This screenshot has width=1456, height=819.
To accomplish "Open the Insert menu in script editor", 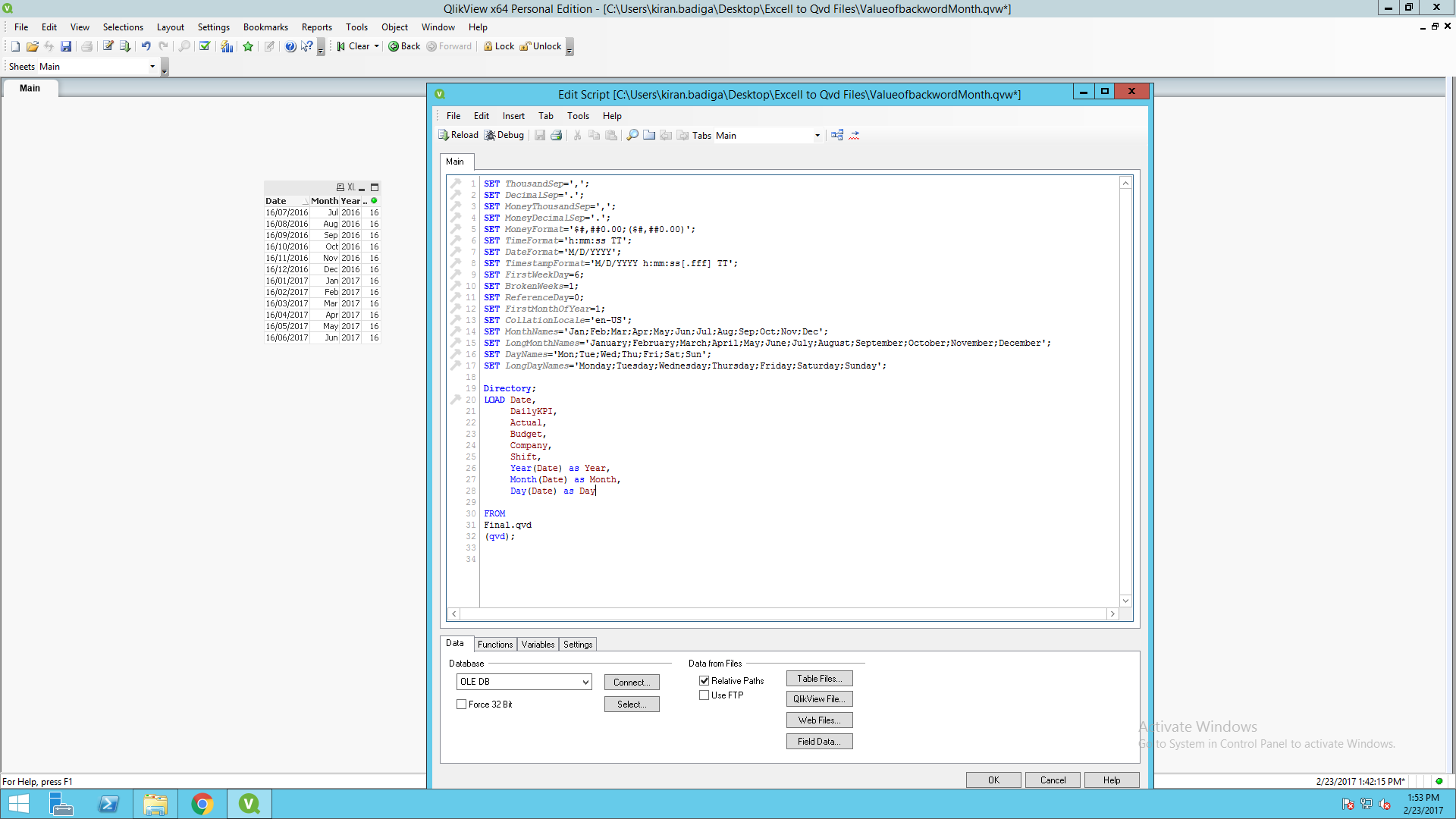I will pos(513,116).
